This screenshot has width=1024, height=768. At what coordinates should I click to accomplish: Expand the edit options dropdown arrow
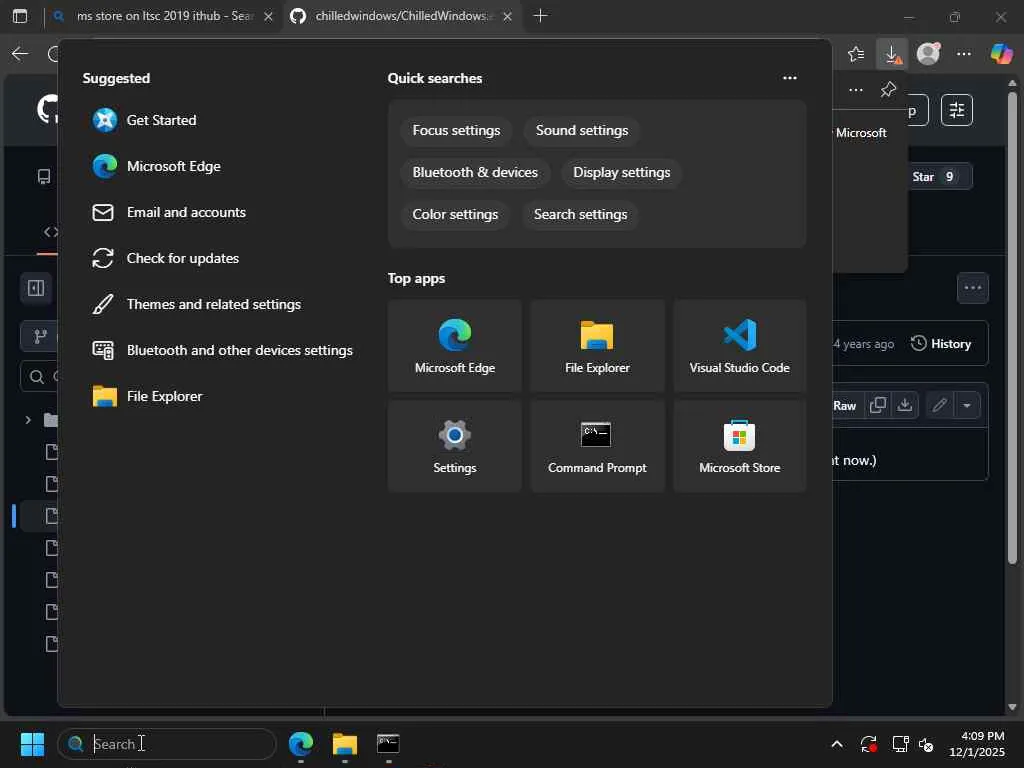click(967, 406)
